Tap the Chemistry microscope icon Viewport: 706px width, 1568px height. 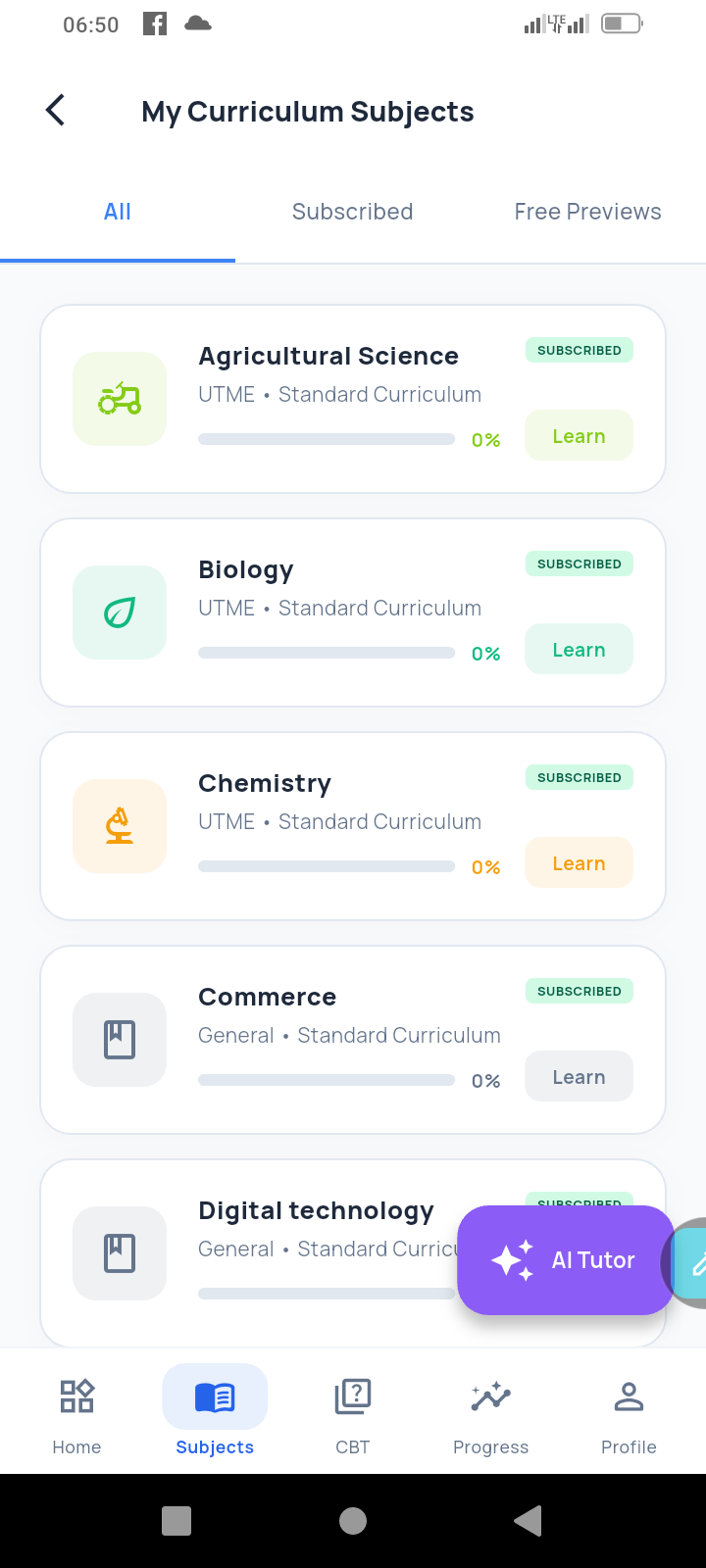point(120,826)
